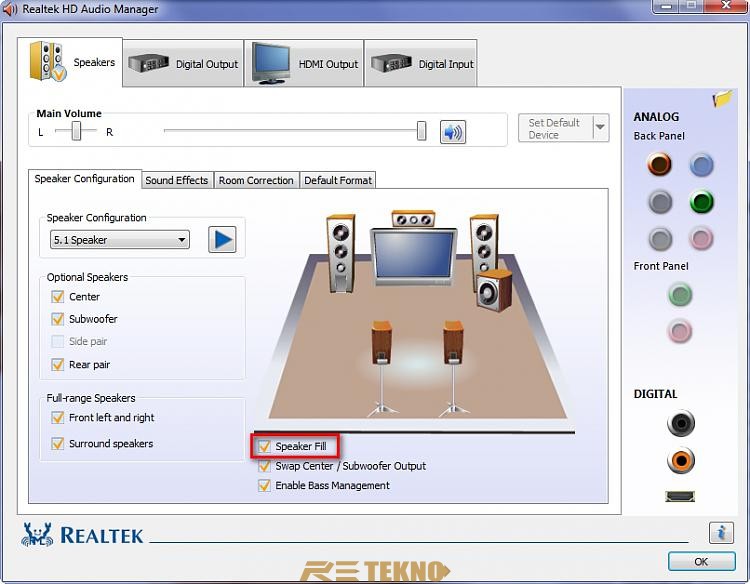
Task: Open the Set Default Device dropdown arrow
Action: [600, 128]
